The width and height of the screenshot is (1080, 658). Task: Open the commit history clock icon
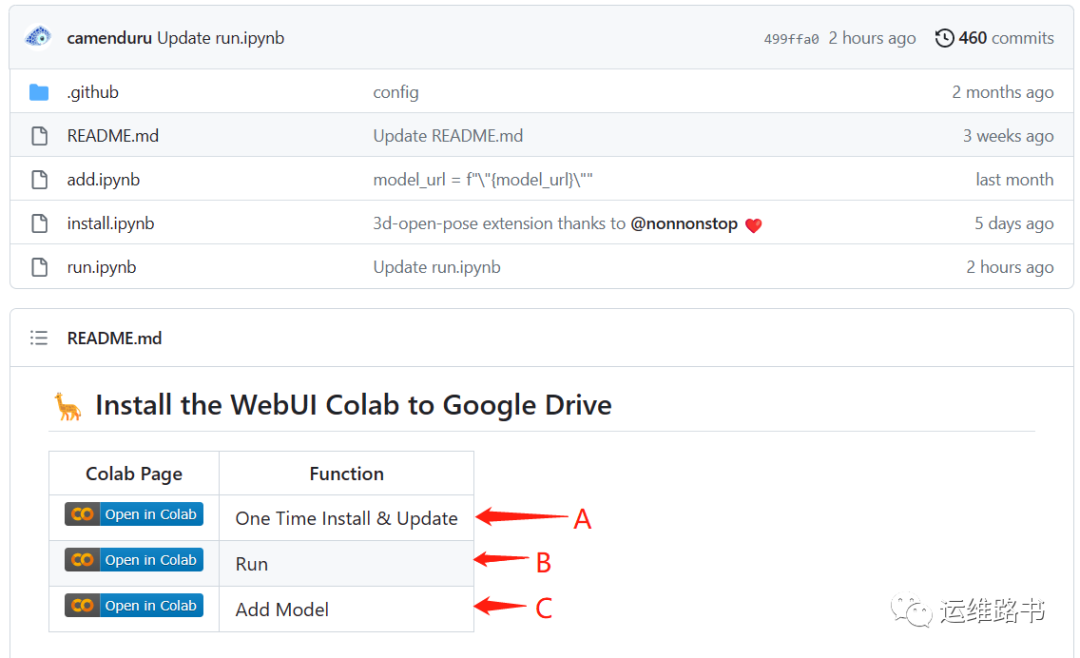pos(944,38)
